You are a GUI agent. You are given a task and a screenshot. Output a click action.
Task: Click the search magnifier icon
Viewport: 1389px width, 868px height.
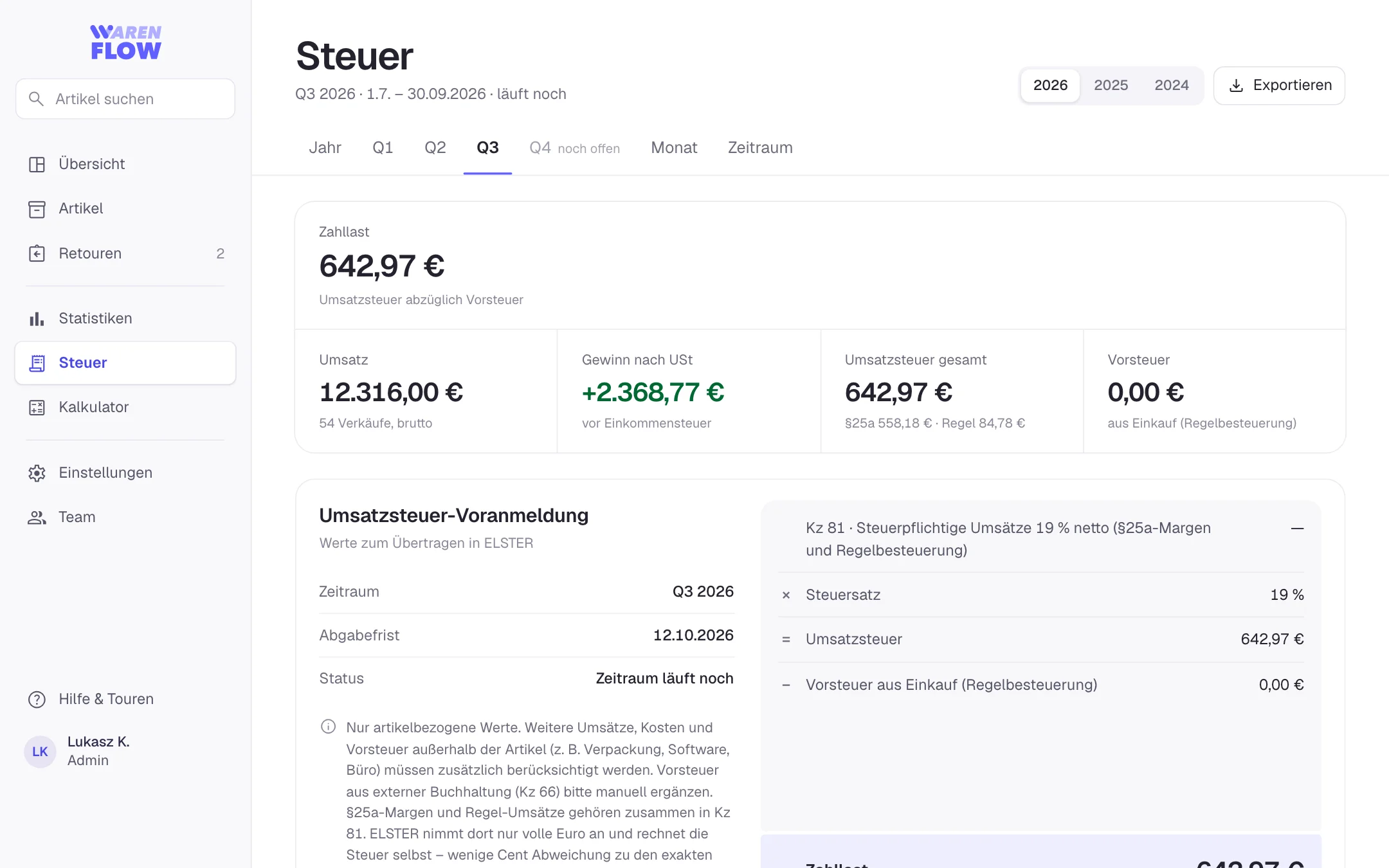point(36,99)
